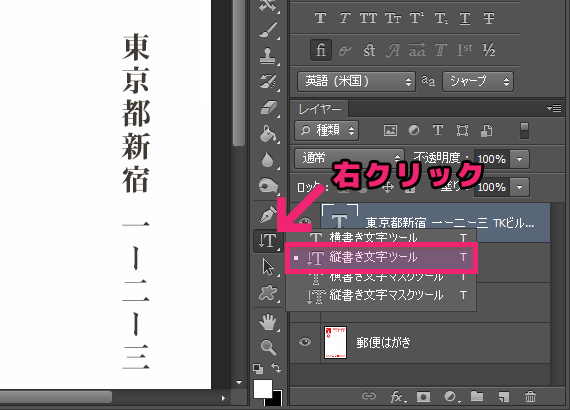Select the Custom Shape tool
This screenshot has height=410, width=570.
coord(268,293)
